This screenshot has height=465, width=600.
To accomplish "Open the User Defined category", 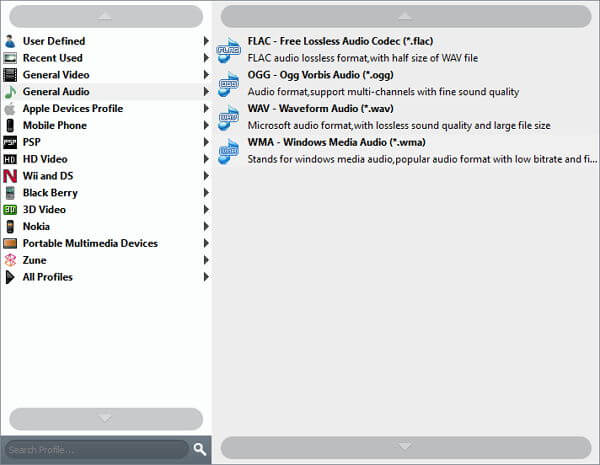I will click(106, 41).
